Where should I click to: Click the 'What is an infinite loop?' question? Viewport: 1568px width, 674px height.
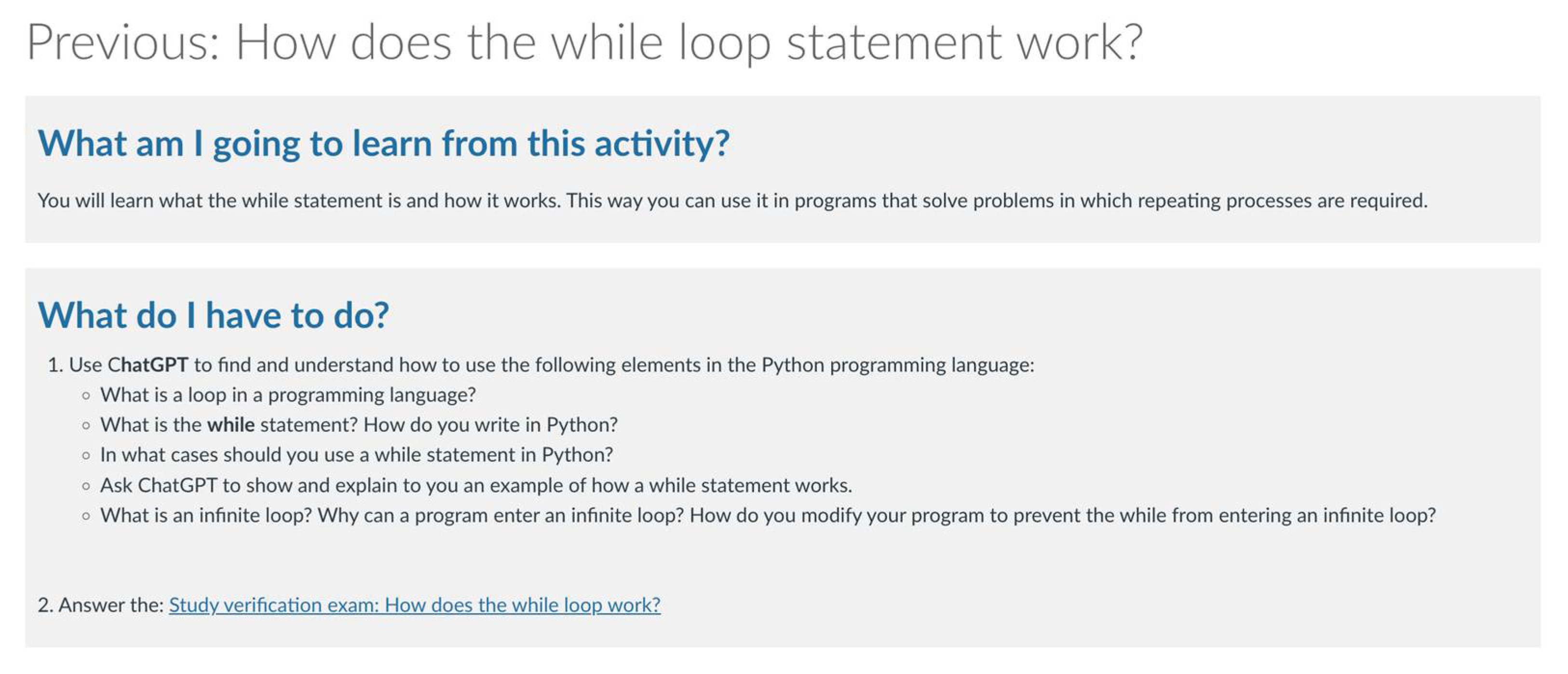coord(206,515)
